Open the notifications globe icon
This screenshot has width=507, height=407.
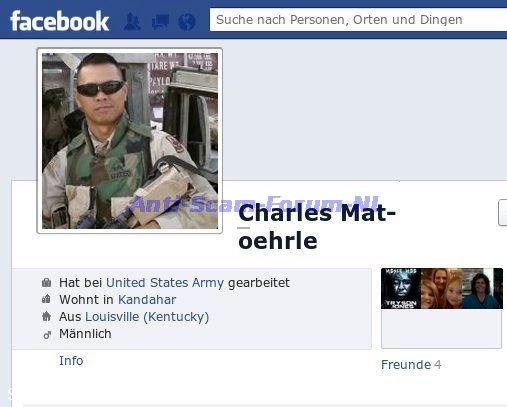point(187,22)
